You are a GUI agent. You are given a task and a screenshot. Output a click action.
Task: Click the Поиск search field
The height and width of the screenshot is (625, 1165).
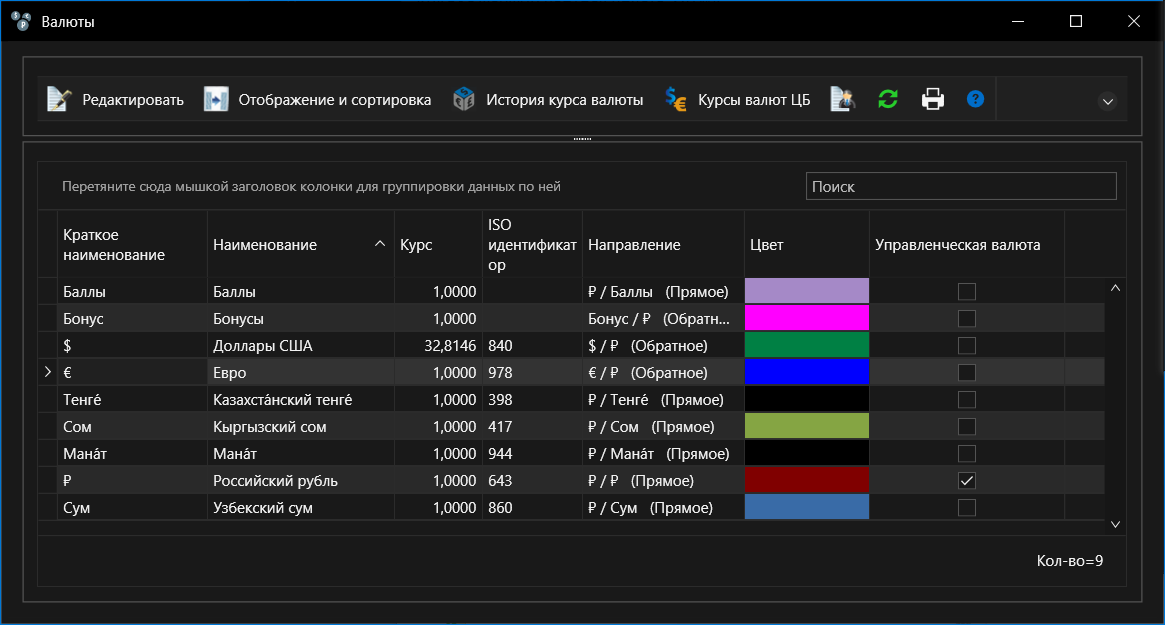pyautogui.click(x=961, y=186)
